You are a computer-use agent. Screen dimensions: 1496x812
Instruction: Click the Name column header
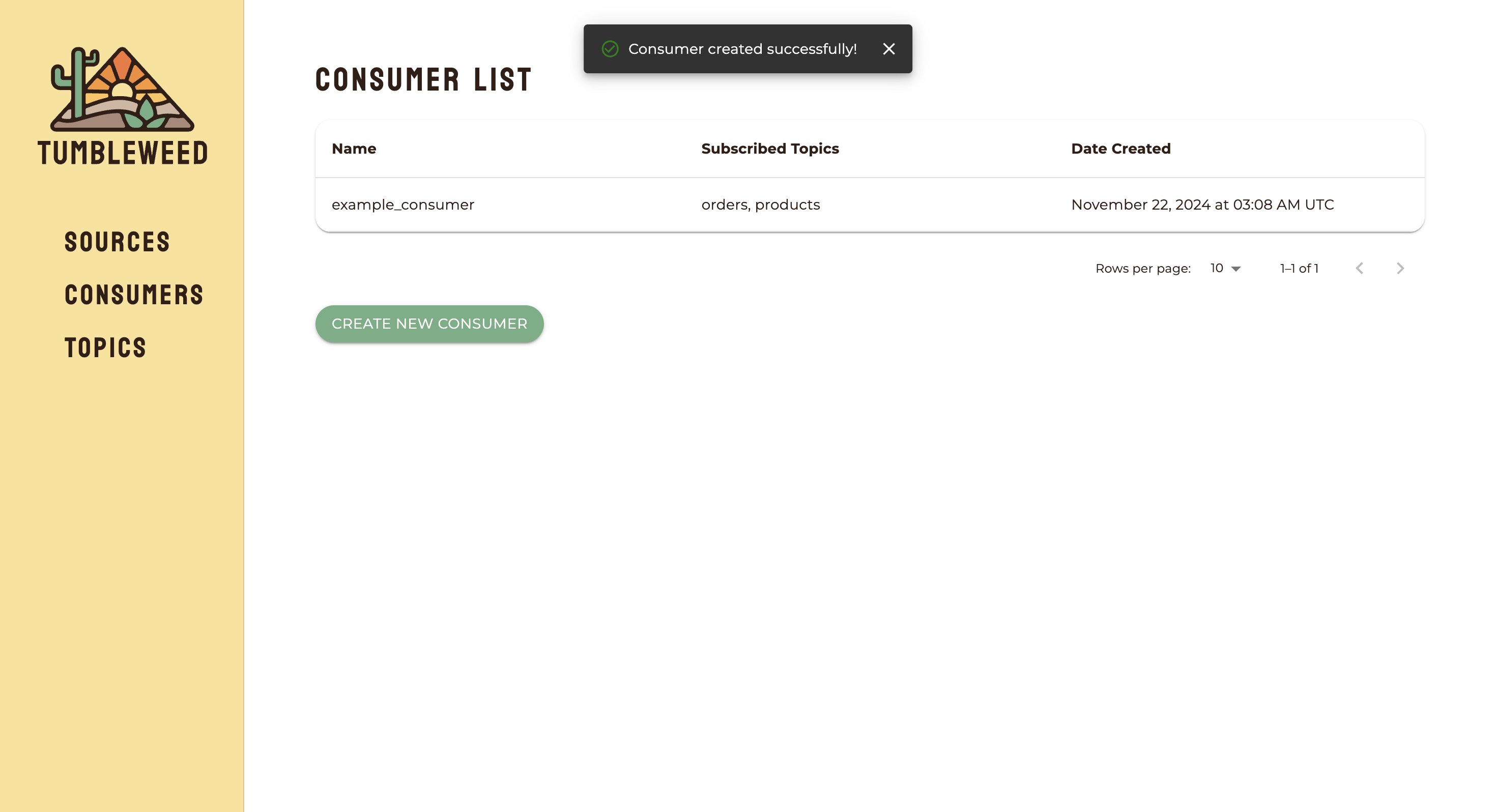[354, 149]
